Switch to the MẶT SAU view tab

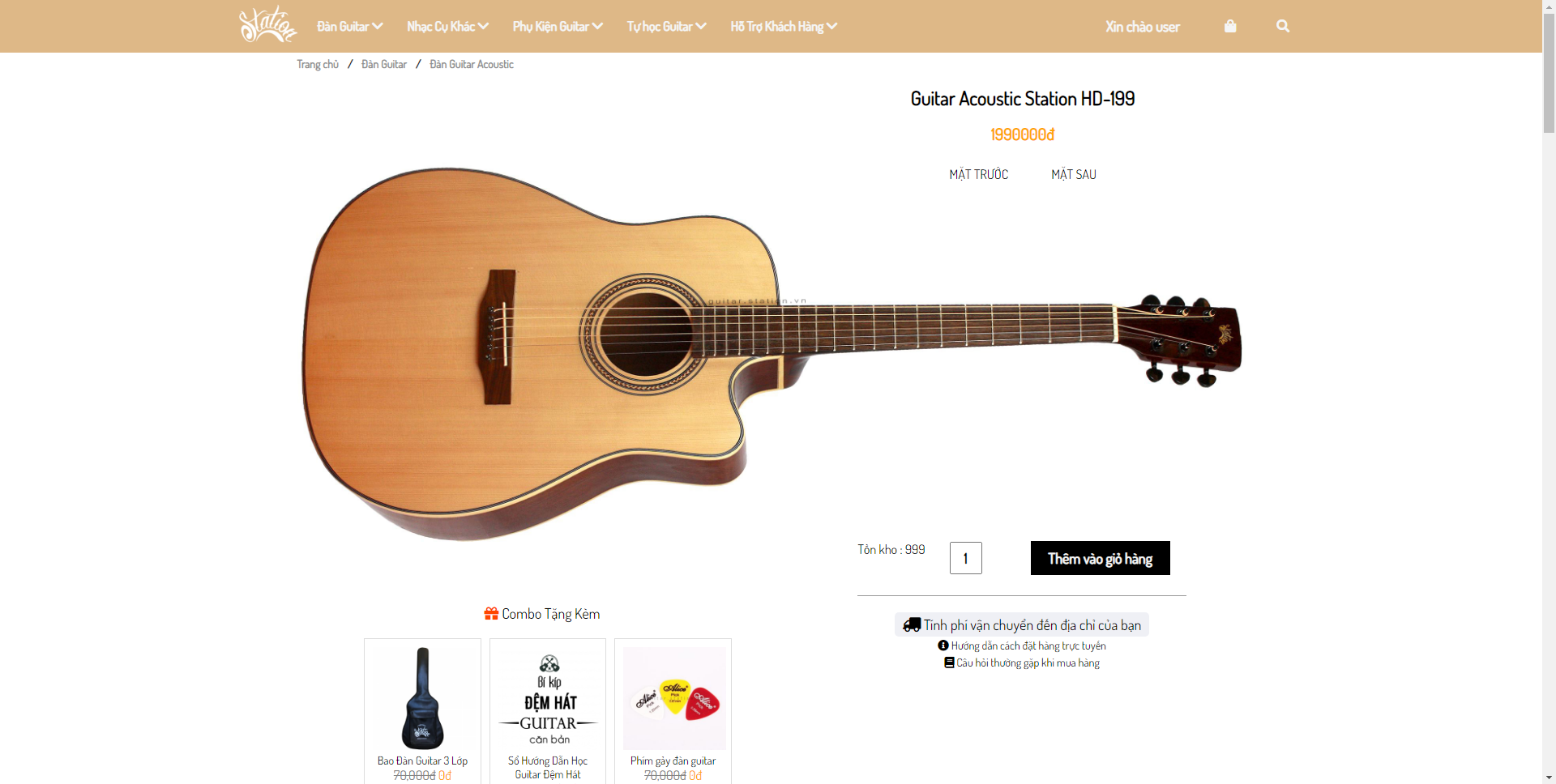tap(1073, 173)
